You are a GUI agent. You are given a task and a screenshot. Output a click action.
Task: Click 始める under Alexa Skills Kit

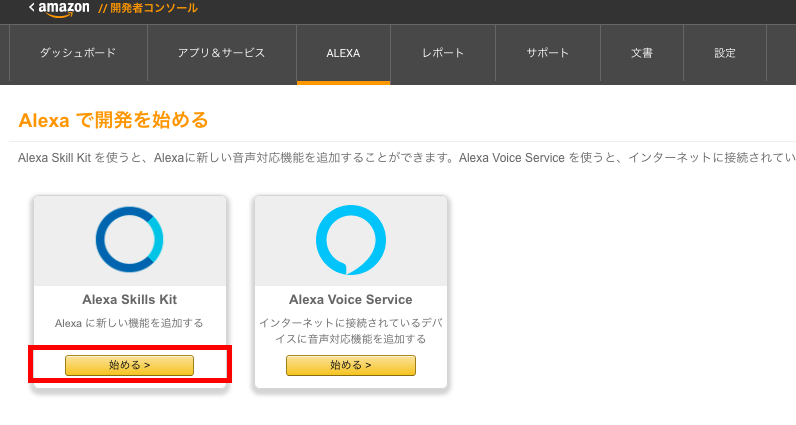129,365
